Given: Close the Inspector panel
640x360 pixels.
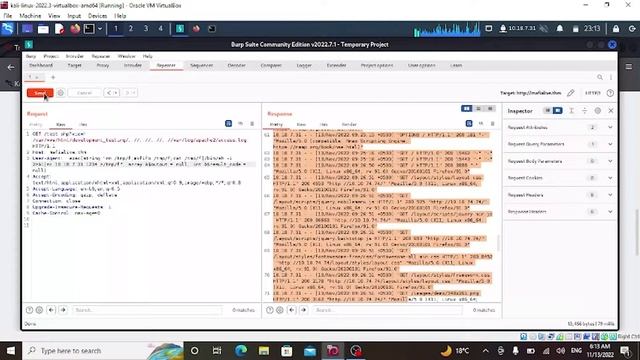Looking at the screenshot, I should pyautogui.click(x=611, y=111).
